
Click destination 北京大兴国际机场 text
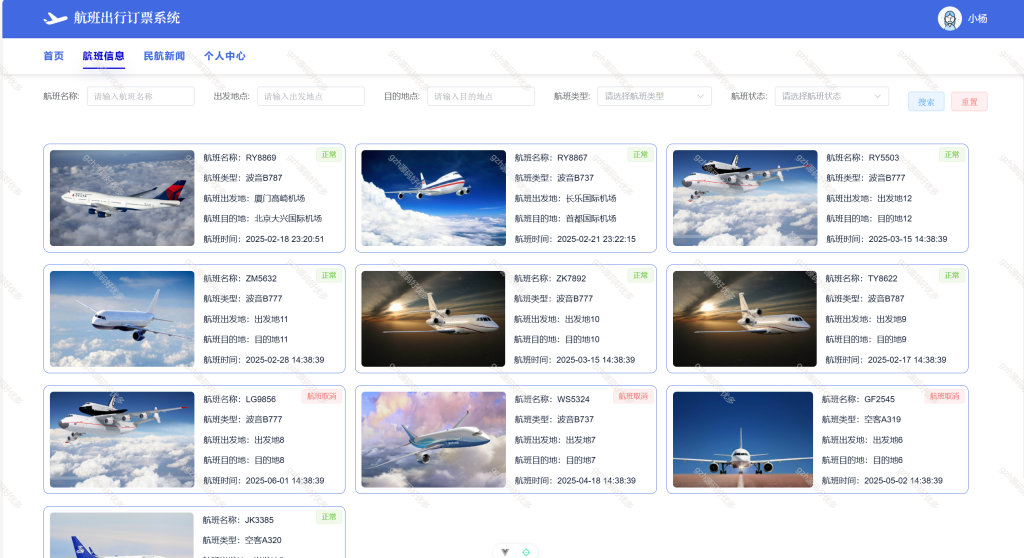[x=288, y=219]
